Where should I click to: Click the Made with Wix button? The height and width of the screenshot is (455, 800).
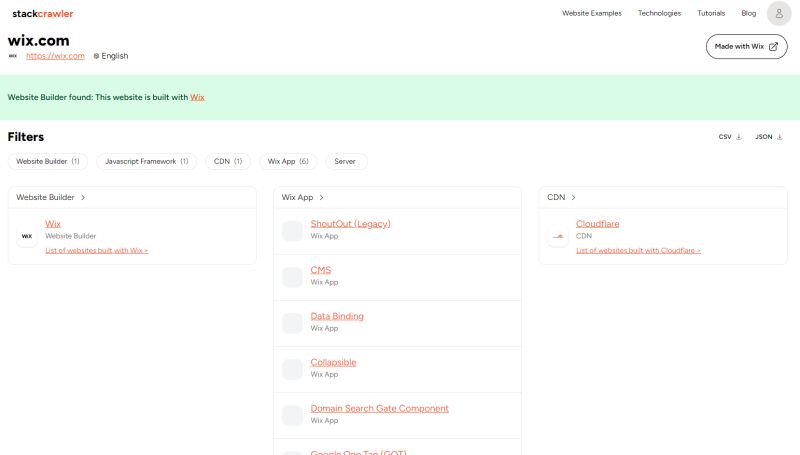pyautogui.click(x=746, y=46)
